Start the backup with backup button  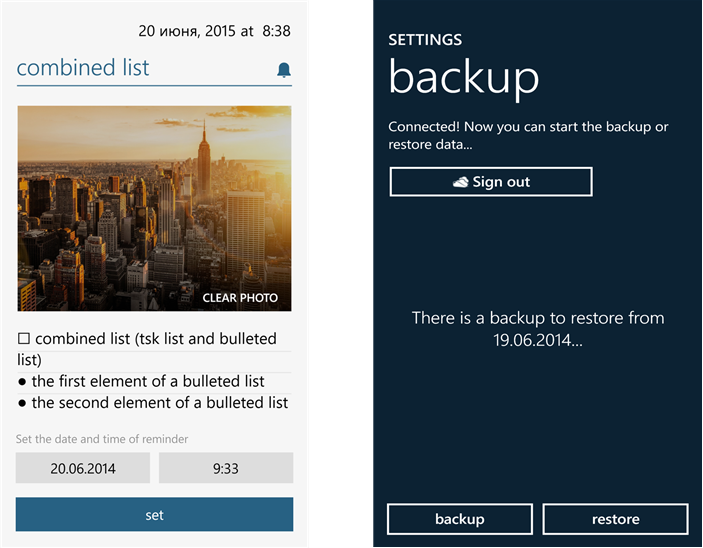pyautogui.click(x=460, y=519)
